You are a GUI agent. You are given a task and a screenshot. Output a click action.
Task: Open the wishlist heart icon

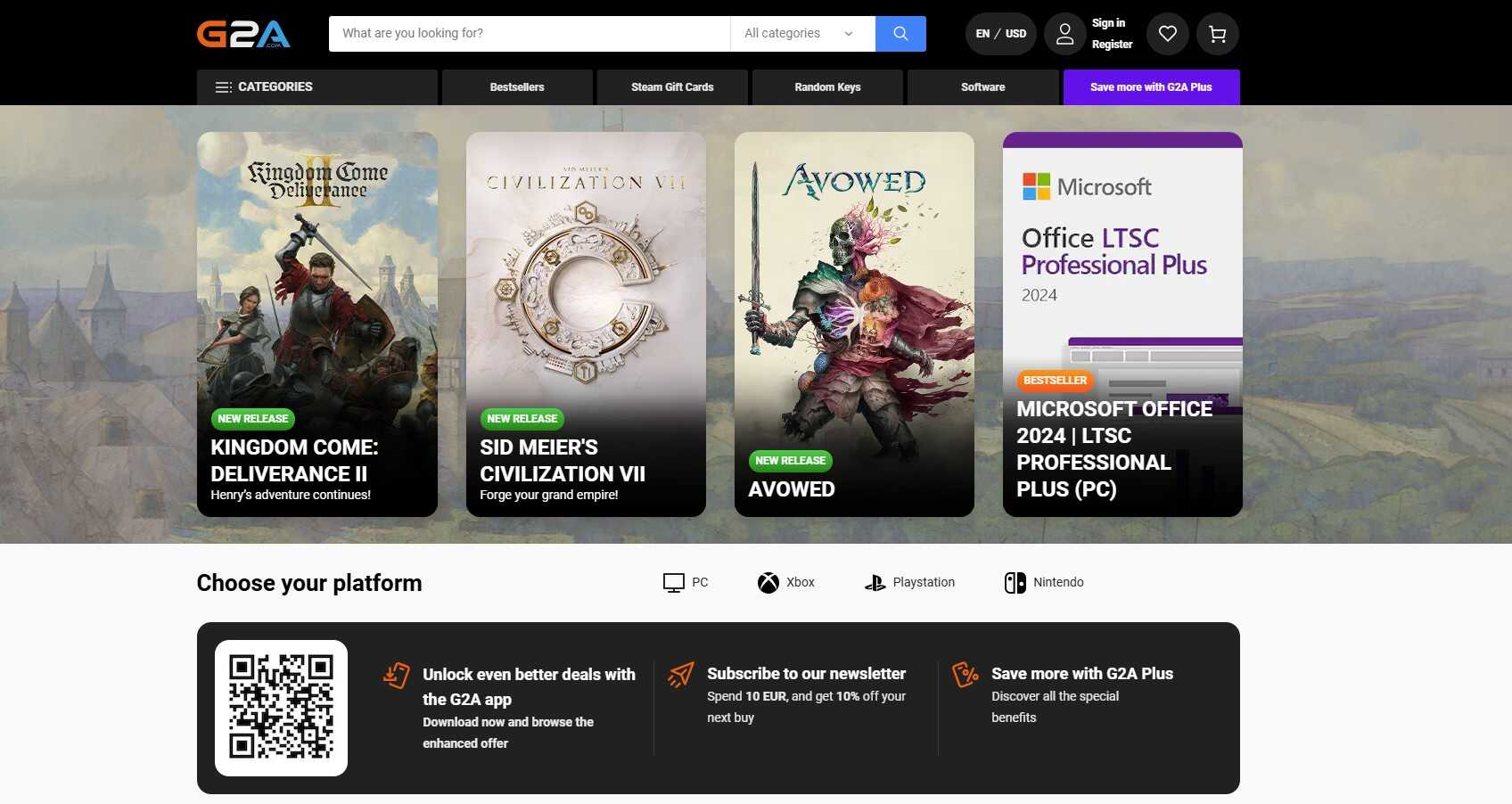point(1167,34)
